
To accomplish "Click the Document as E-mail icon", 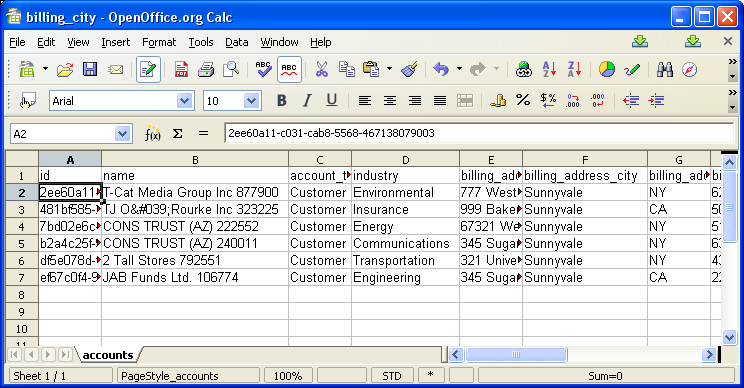I will [x=115, y=70].
